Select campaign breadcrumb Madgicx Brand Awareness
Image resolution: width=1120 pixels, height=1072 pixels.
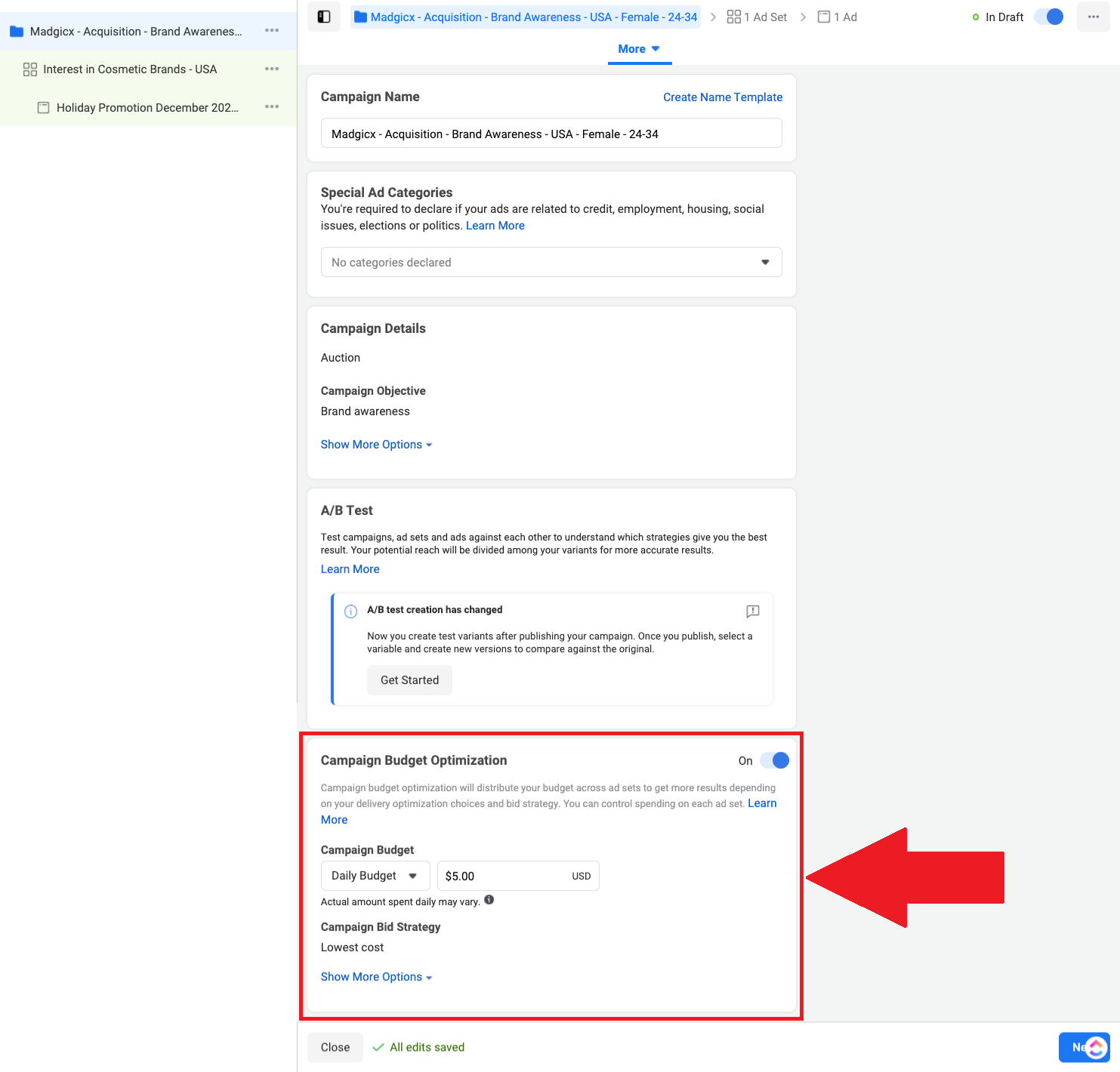(526, 17)
